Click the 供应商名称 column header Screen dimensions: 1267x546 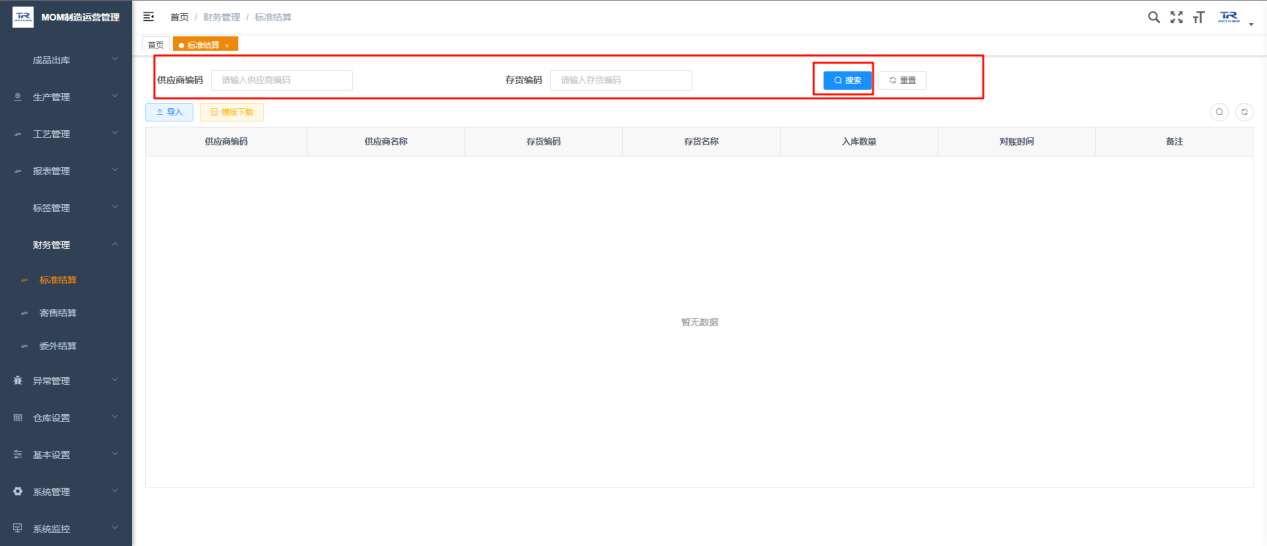click(385, 142)
